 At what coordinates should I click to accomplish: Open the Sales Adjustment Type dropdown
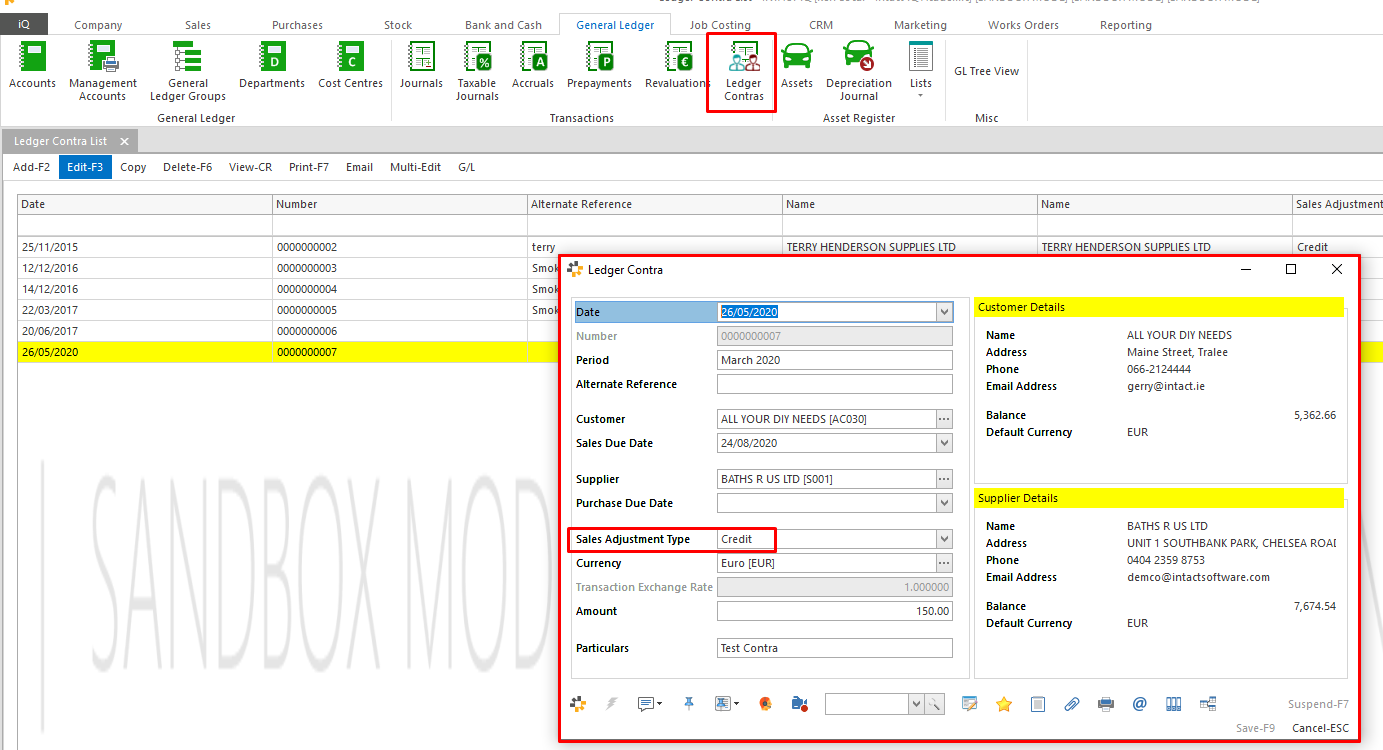tap(944, 540)
